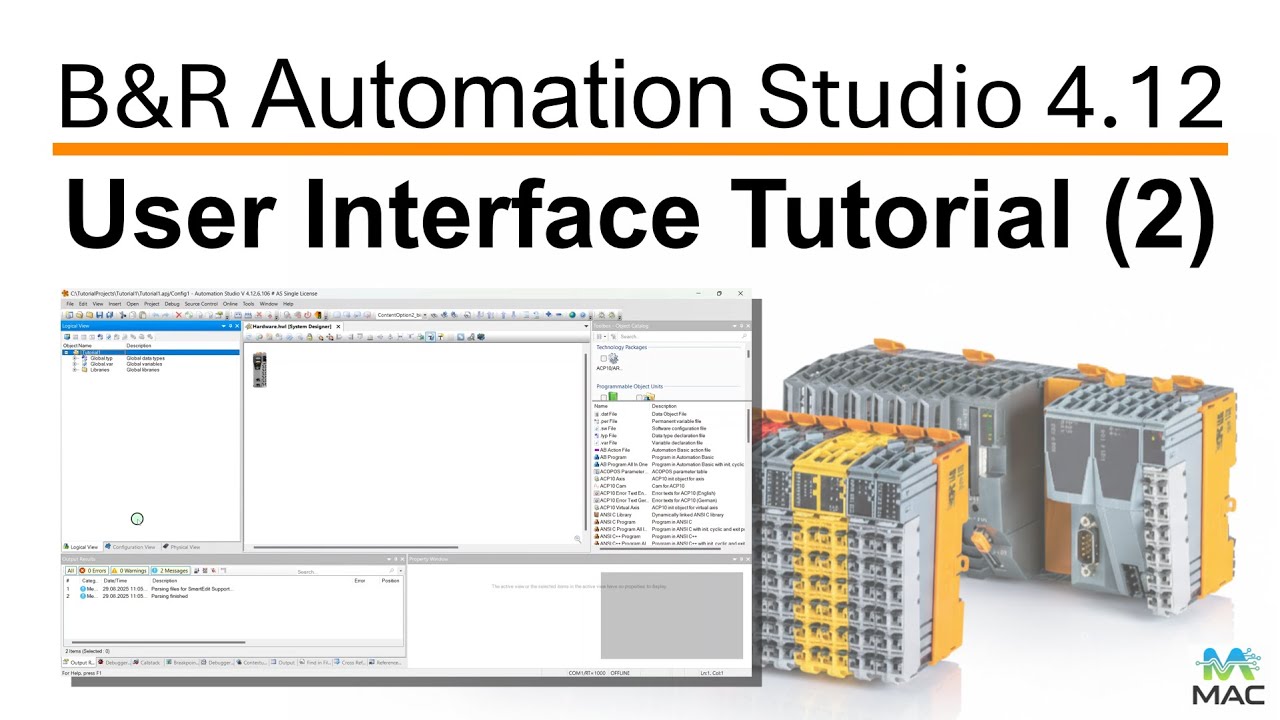
Task: Toggle the 0 Errors filter
Action: 93,571
